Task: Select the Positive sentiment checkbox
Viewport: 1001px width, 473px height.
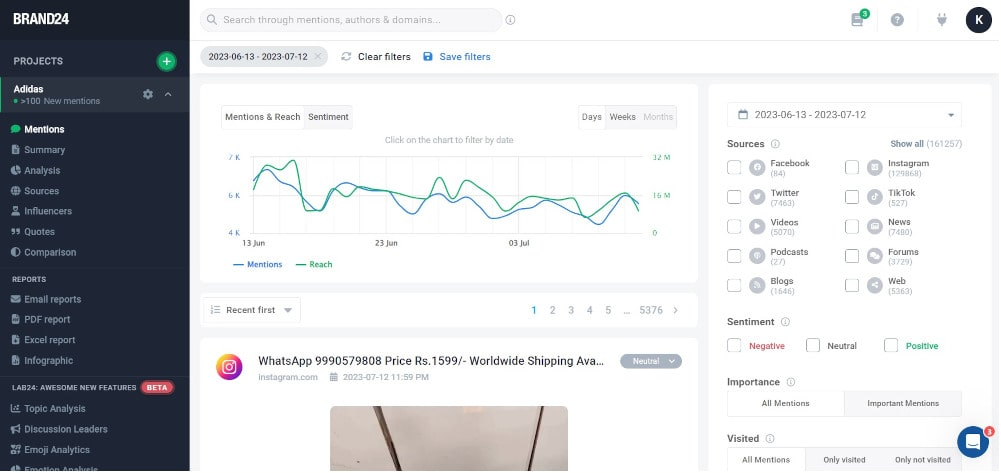Action: point(891,345)
